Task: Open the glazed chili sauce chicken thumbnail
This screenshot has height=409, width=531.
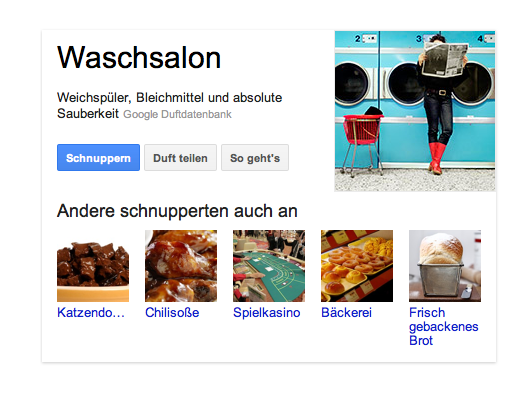Action: [x=181, y=266]
